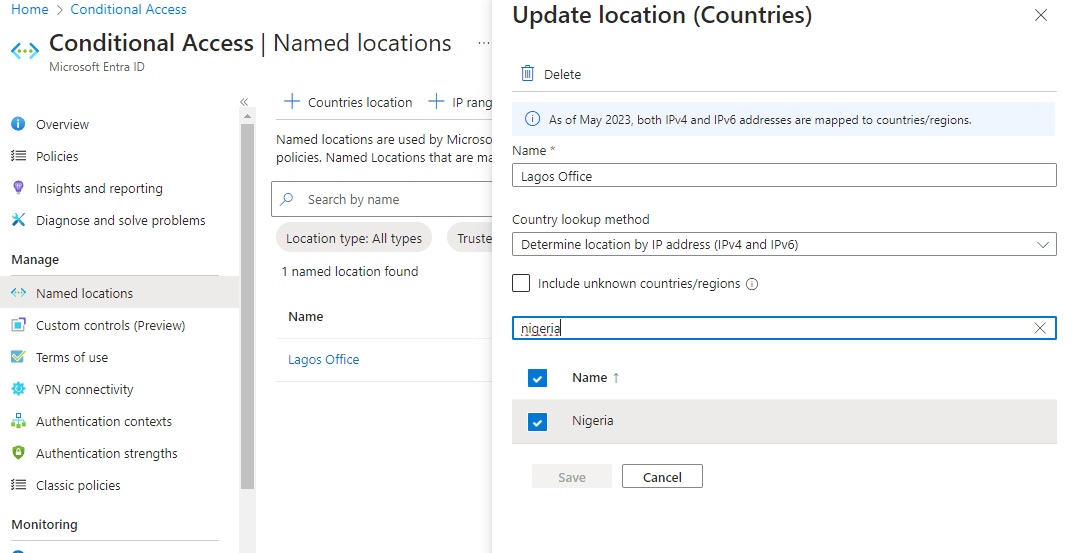Image resolution: width=1073 pixels, height=553 pixels.
Task: Enable Include unknown countries/regions checkbox
Action: pos(521,283)
